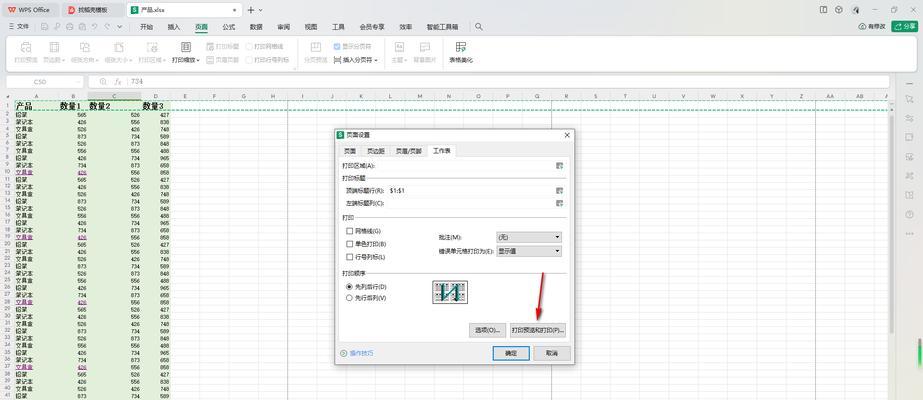This screenshot has height=400, width=923.
Task: Open the 操作技巧 link
Action: (x=361, y=353)
